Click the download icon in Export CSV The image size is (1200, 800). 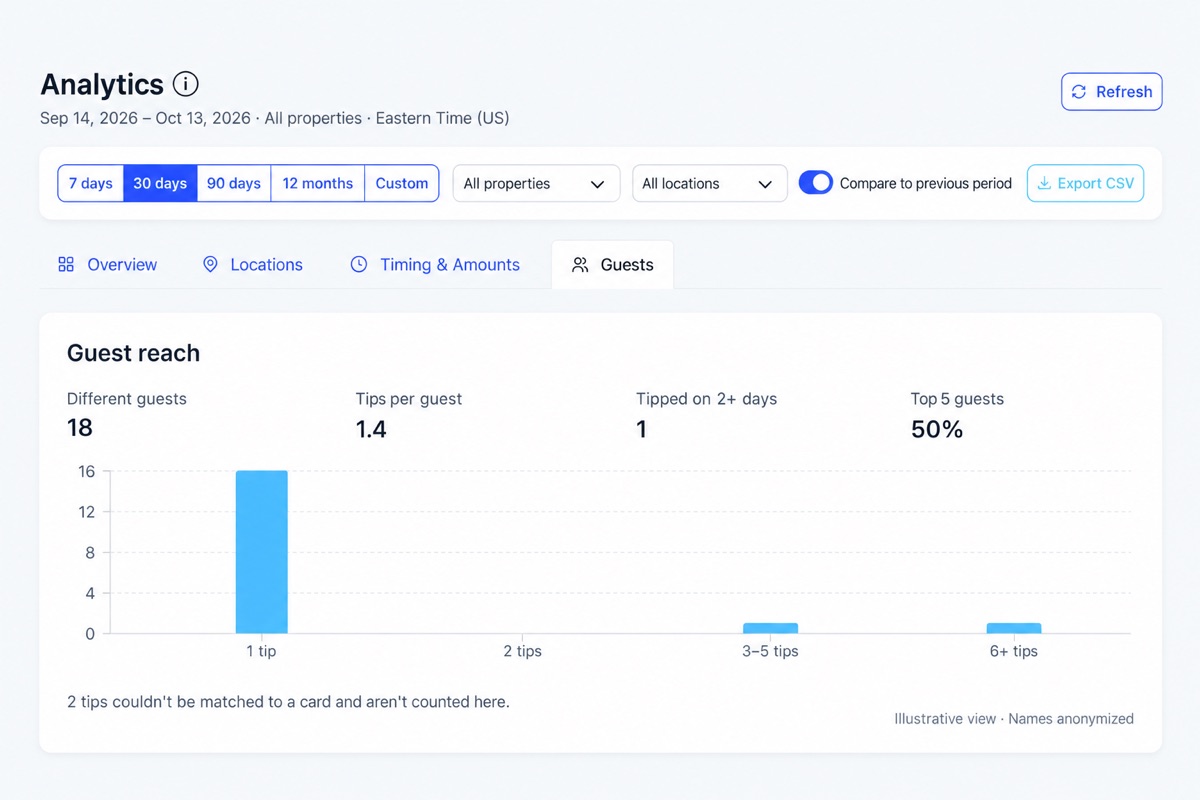(x=1044, y=184)
